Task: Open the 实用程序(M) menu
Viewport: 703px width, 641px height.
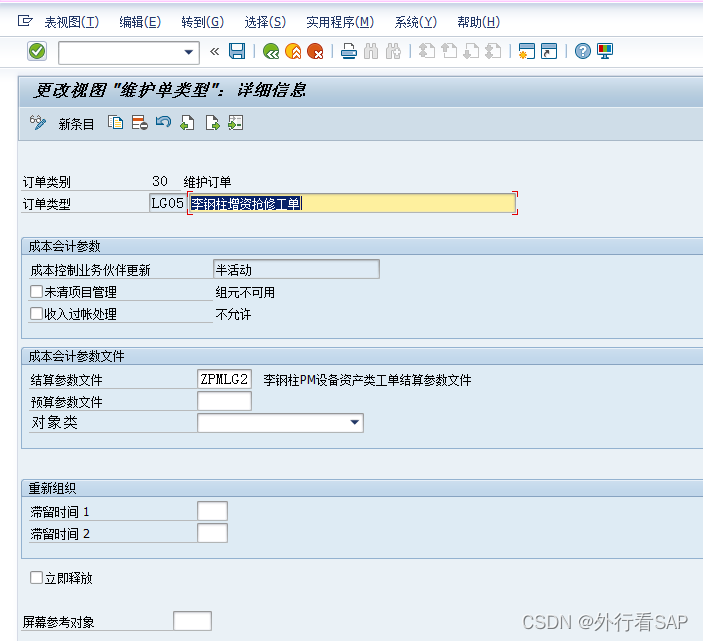Action: point(340,22)
